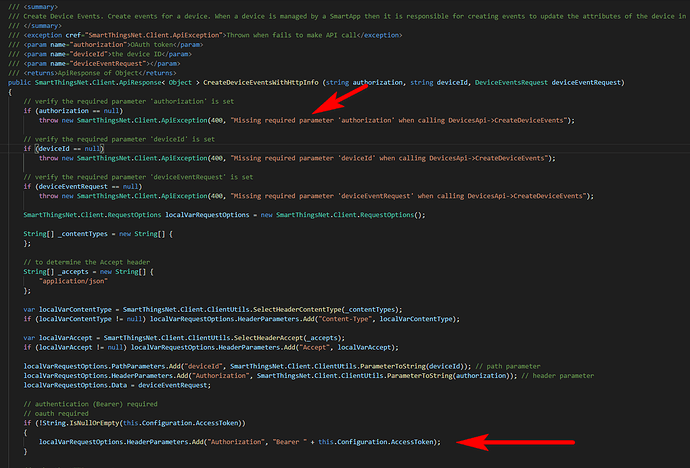
Task: Click the comment "verify the required parameter 'deviceId' is set"
Action: pos(119,139)
